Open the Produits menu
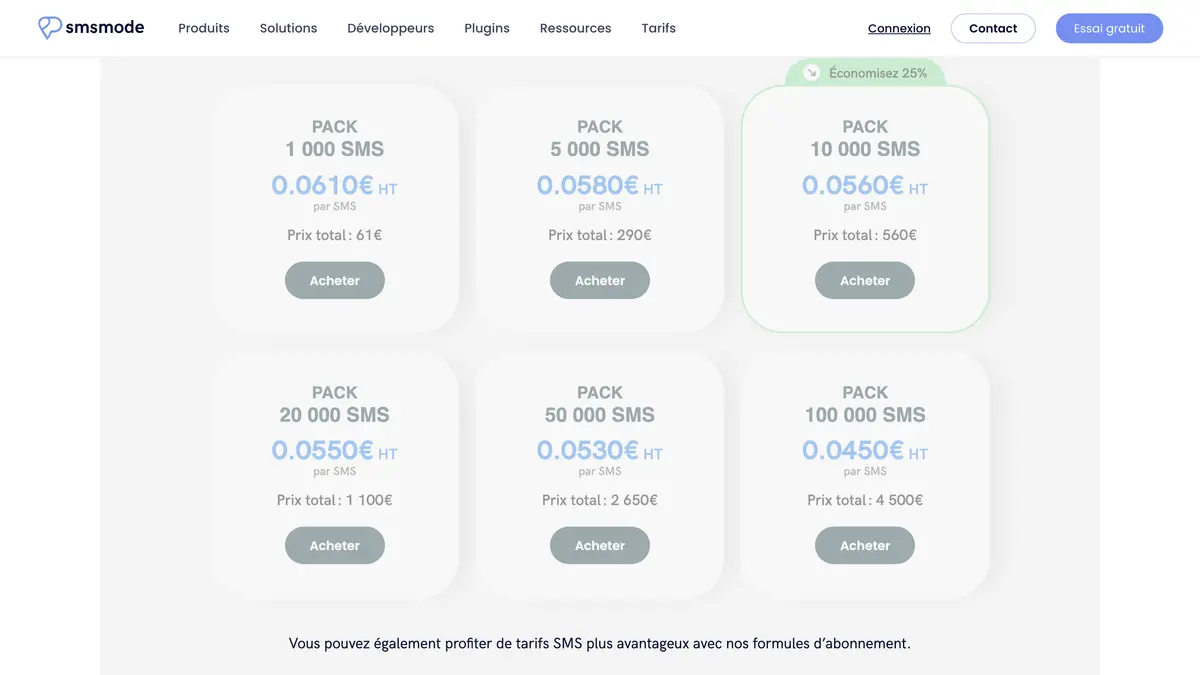Screen dimensions: 1200x675 pos(204,28)
